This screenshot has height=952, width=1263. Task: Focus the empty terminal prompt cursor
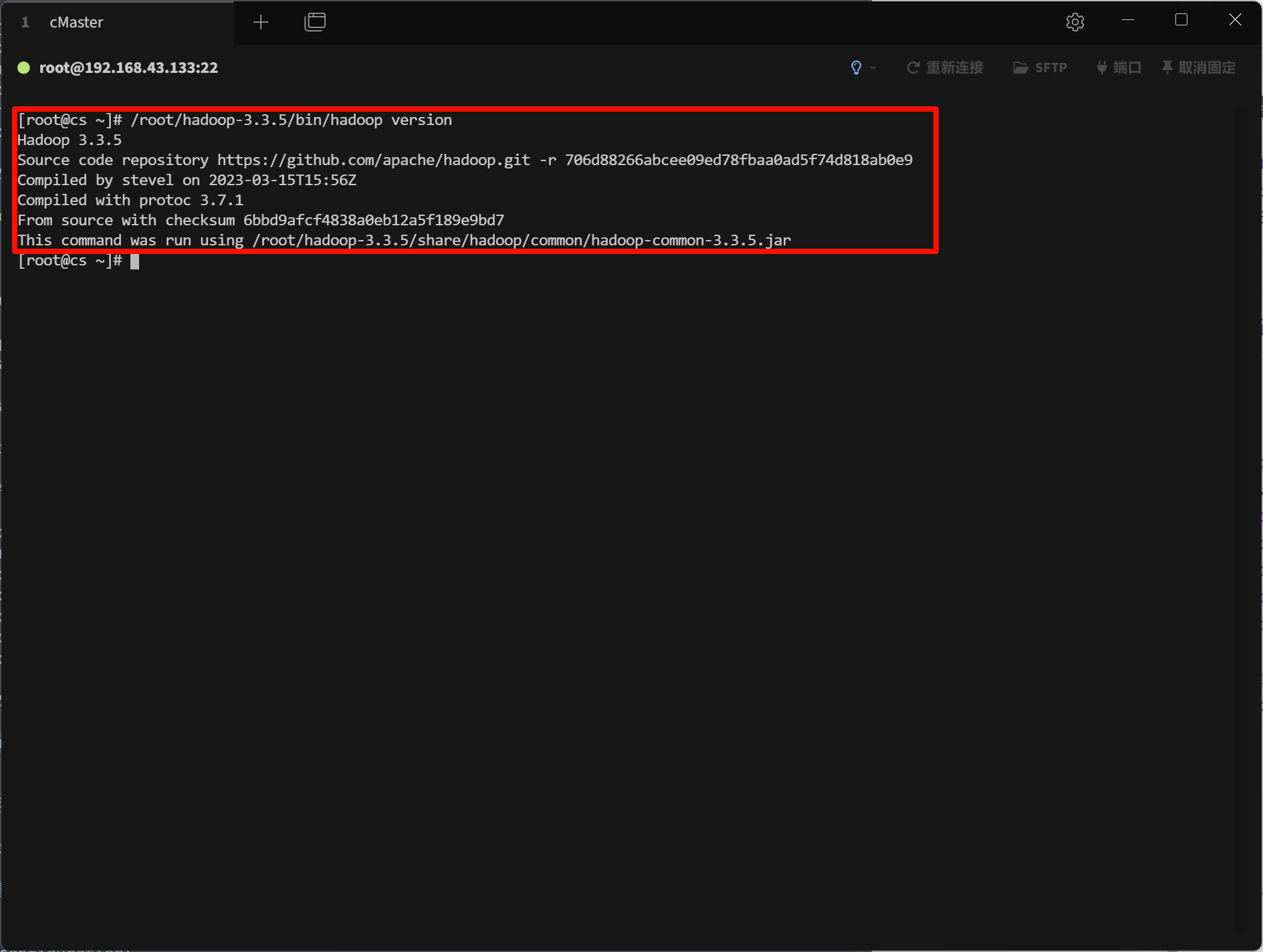coord(134,261)
